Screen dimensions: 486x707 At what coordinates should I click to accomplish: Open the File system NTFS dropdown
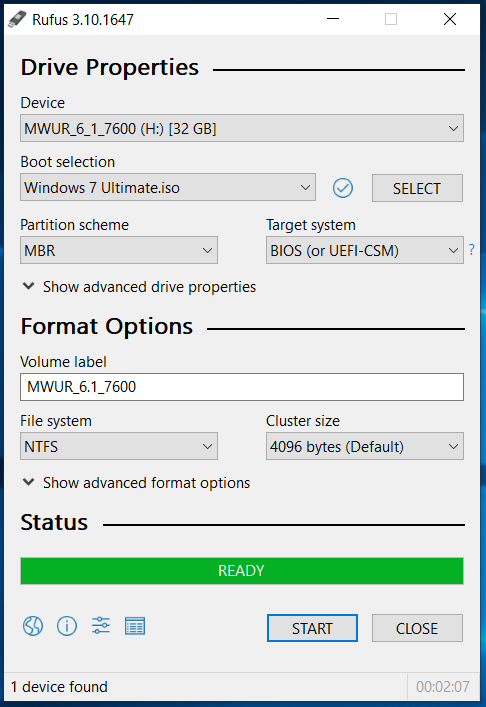coord(119,446)
